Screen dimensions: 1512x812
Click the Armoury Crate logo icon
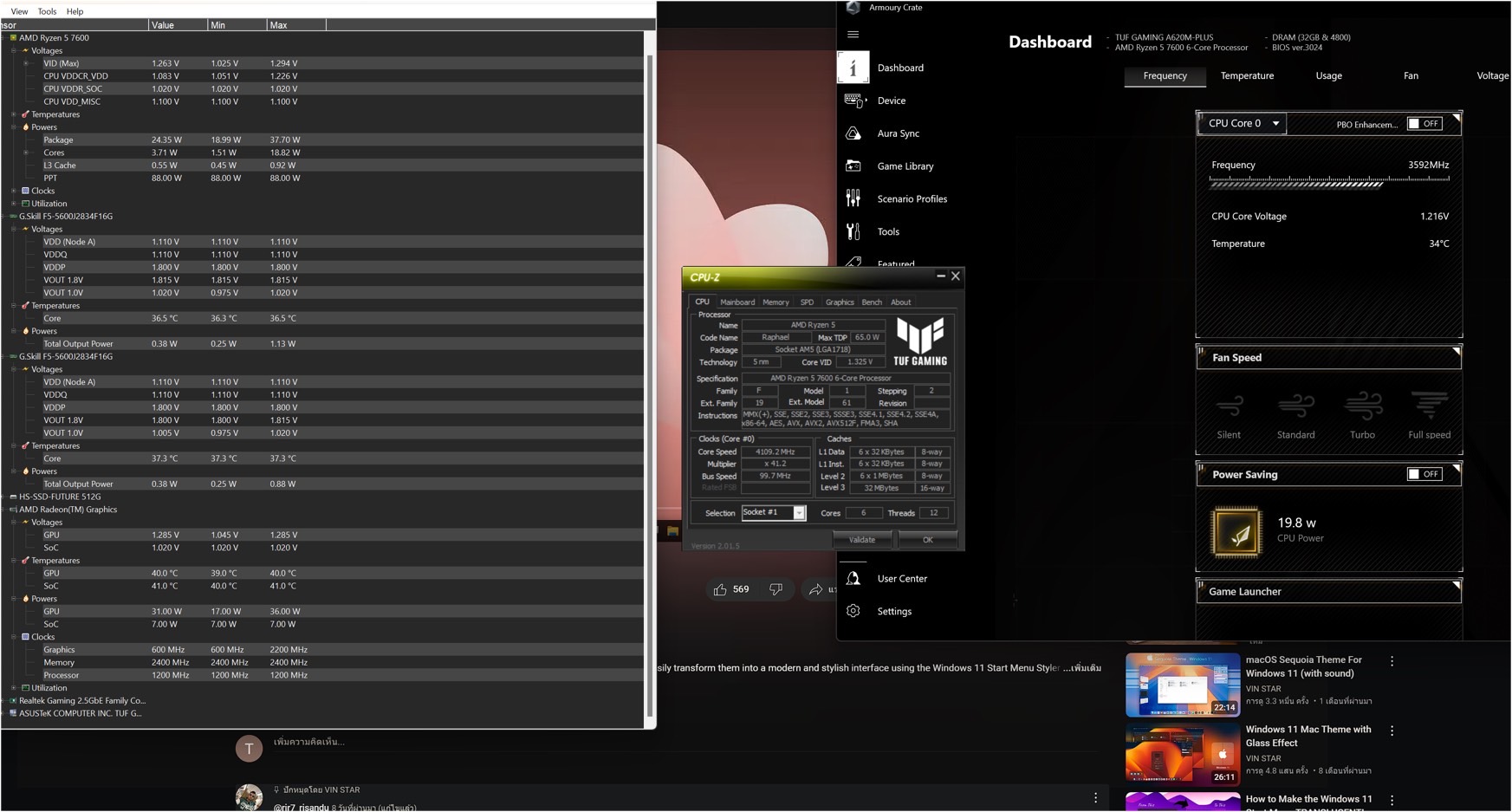(853, 8)
